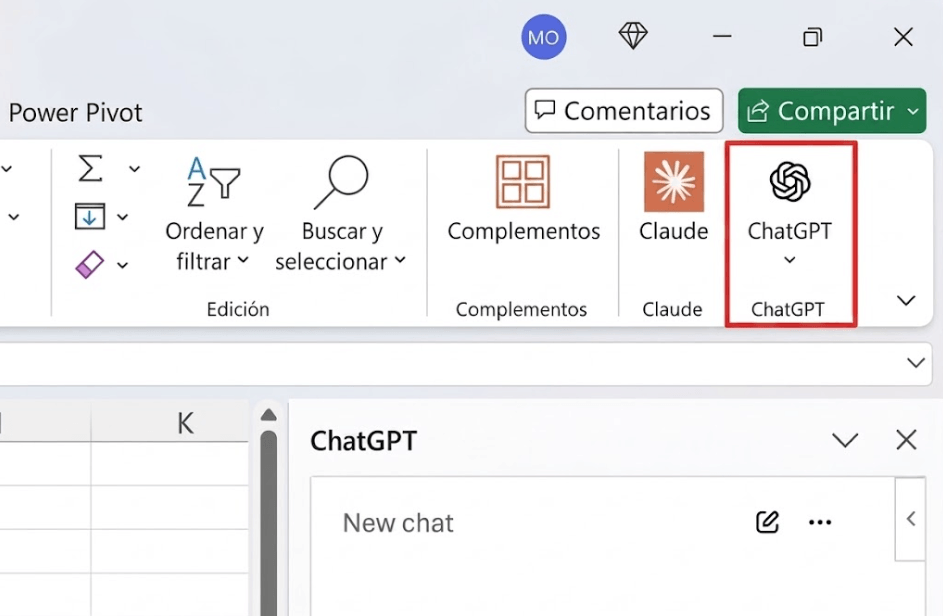
Task: Close the ChatGPT task pane
Action: click(x=906, y=440)
